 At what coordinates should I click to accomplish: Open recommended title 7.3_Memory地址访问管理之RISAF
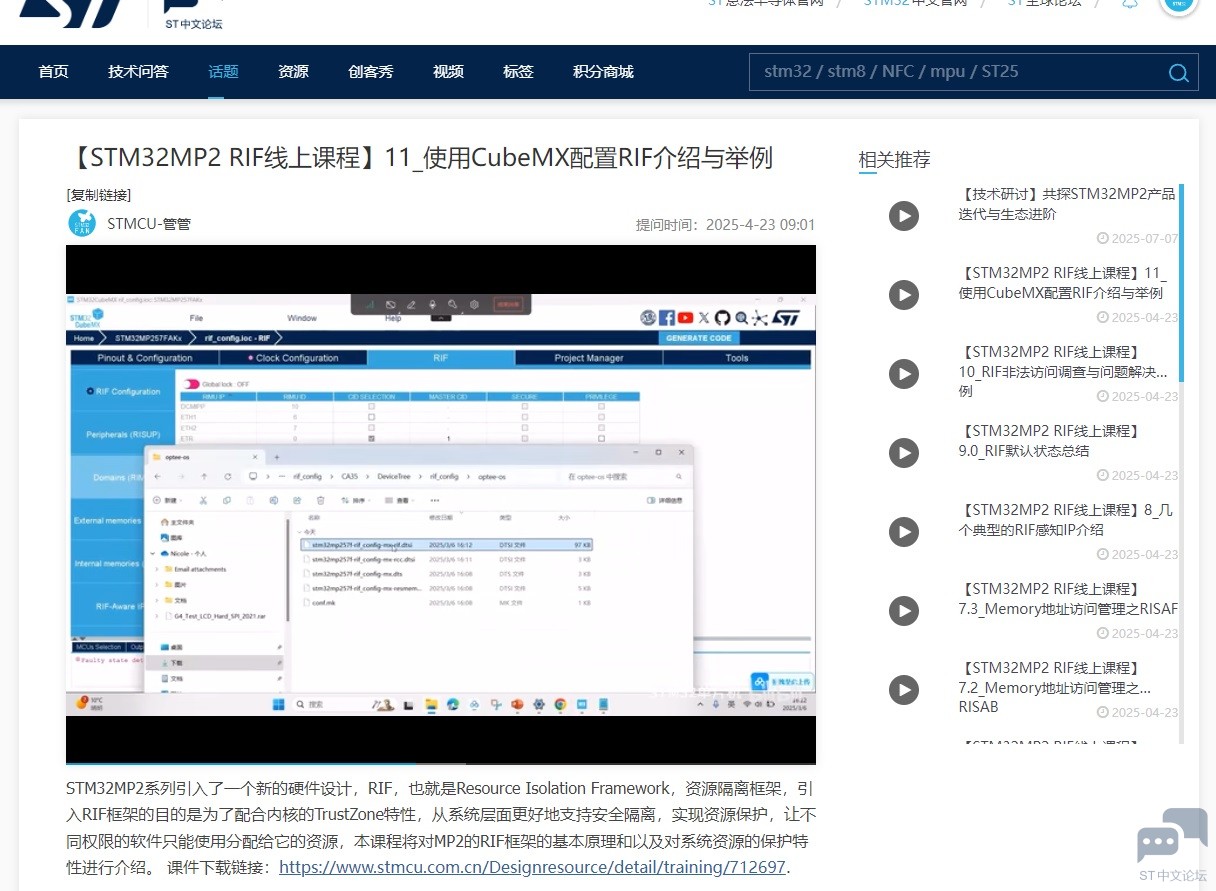[1068, 599]
